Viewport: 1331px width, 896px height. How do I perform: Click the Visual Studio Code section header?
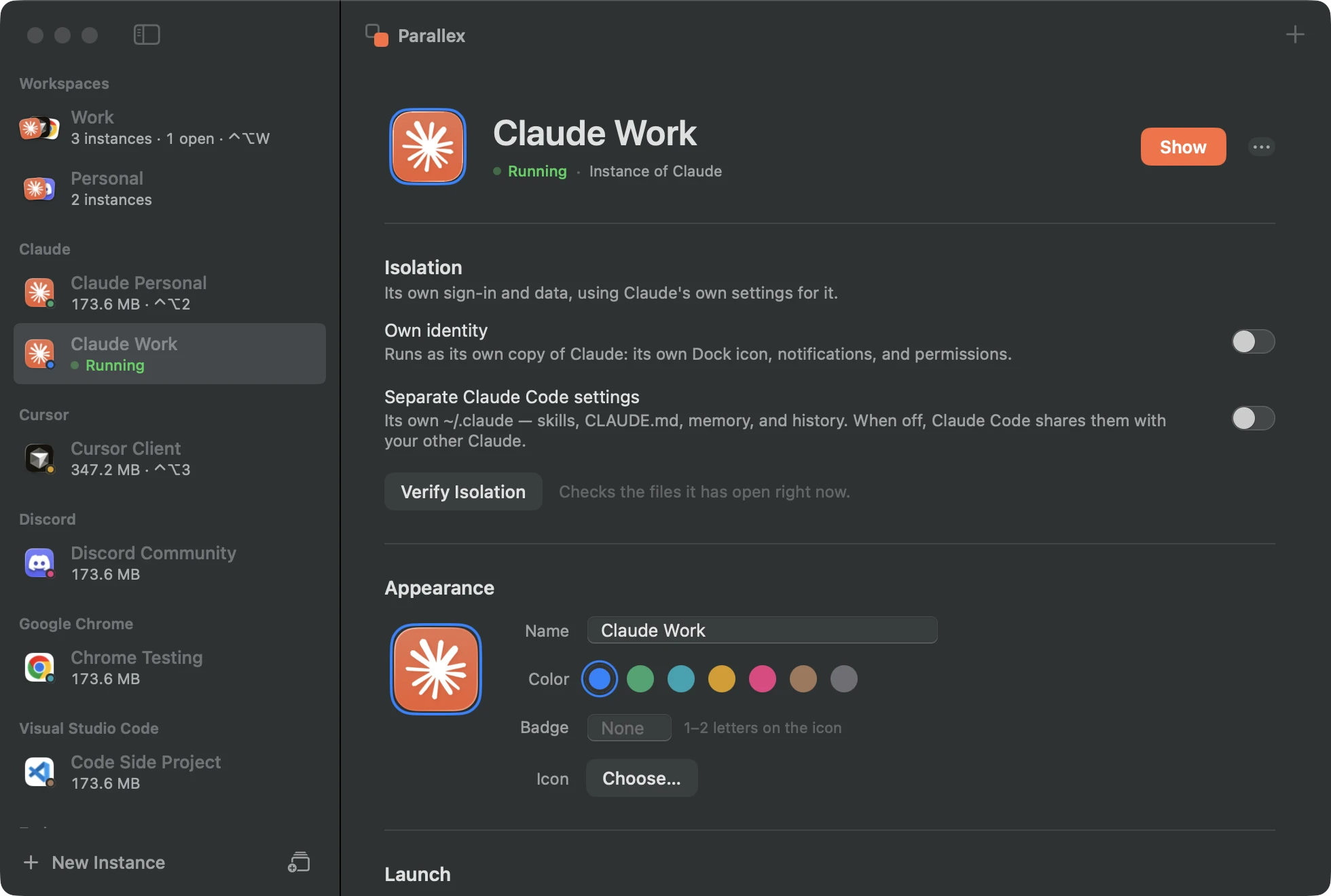tap(89, 728)
